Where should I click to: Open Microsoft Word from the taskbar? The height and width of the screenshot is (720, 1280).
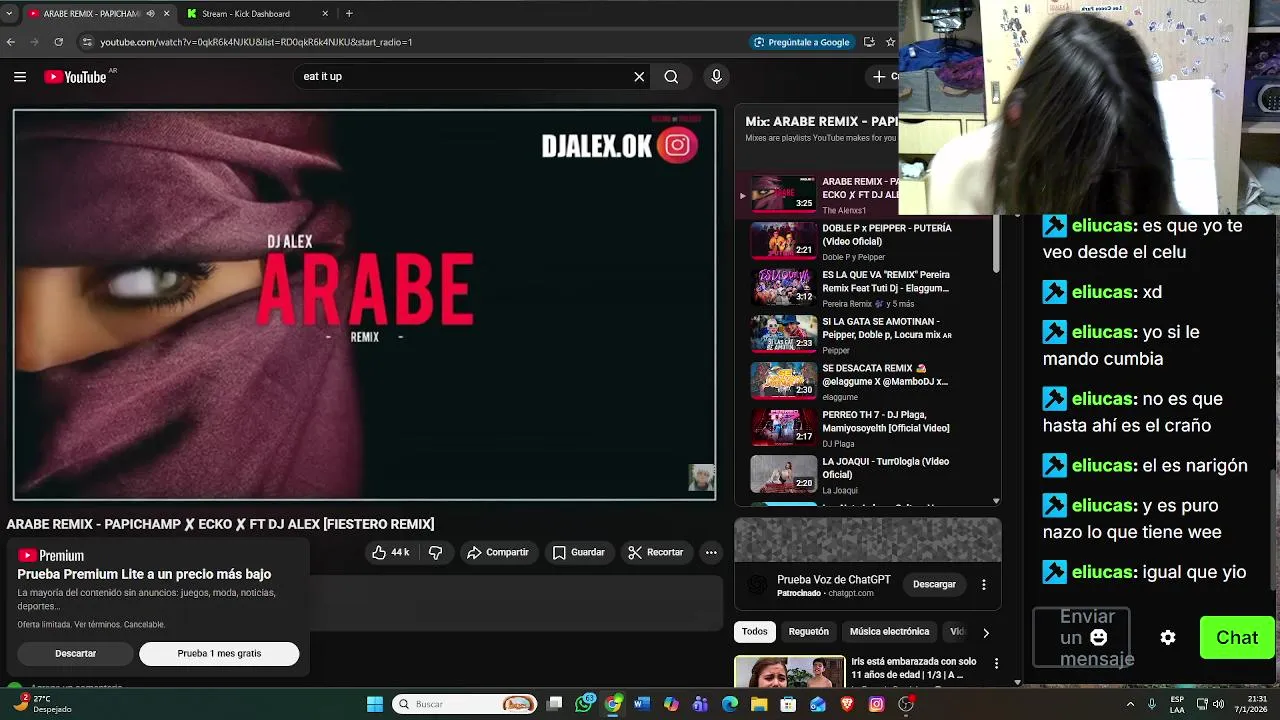[642, 704]
